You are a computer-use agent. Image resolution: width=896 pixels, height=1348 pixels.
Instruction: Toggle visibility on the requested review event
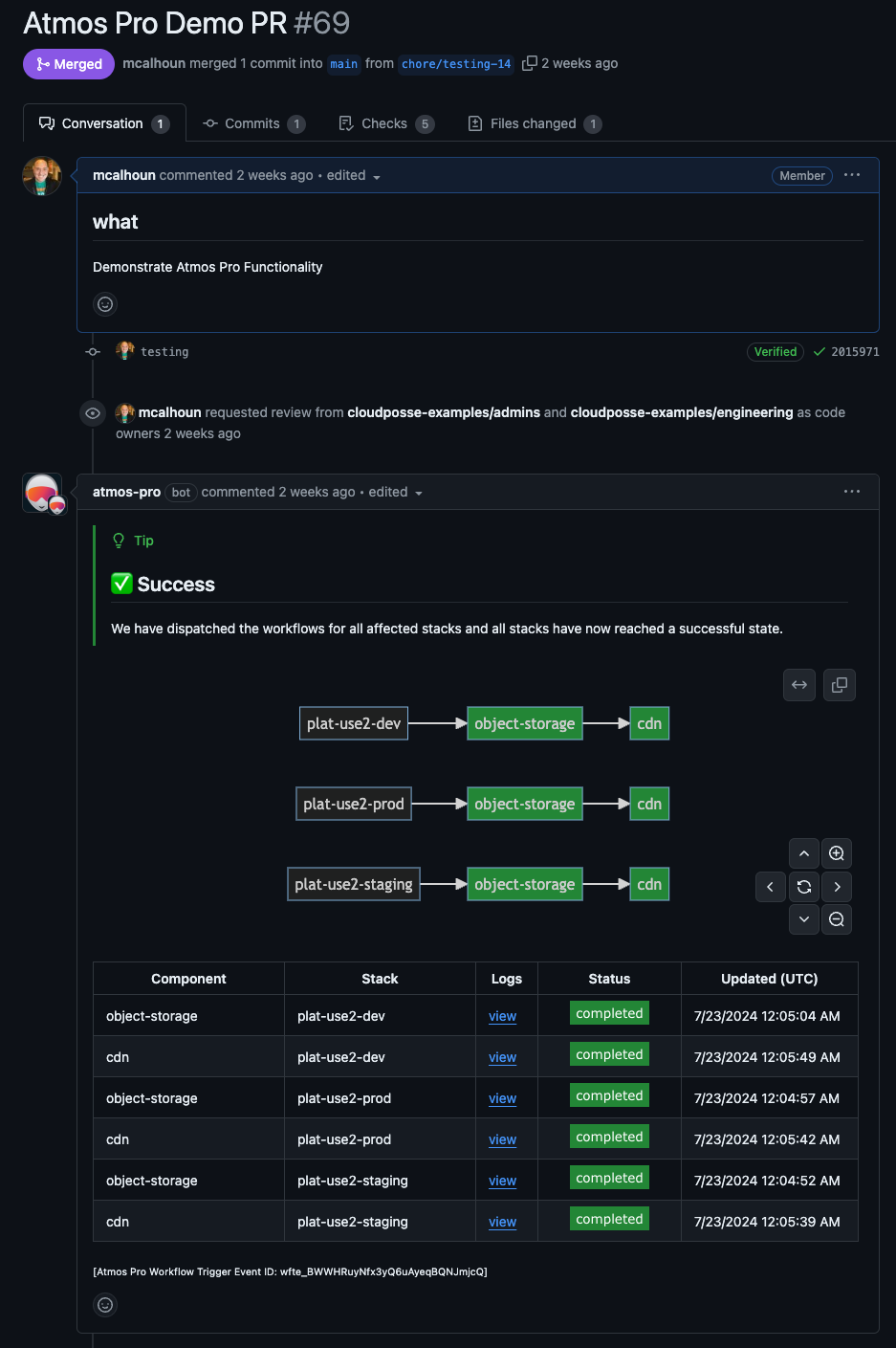pyautogui.click(x=92, y=412)
